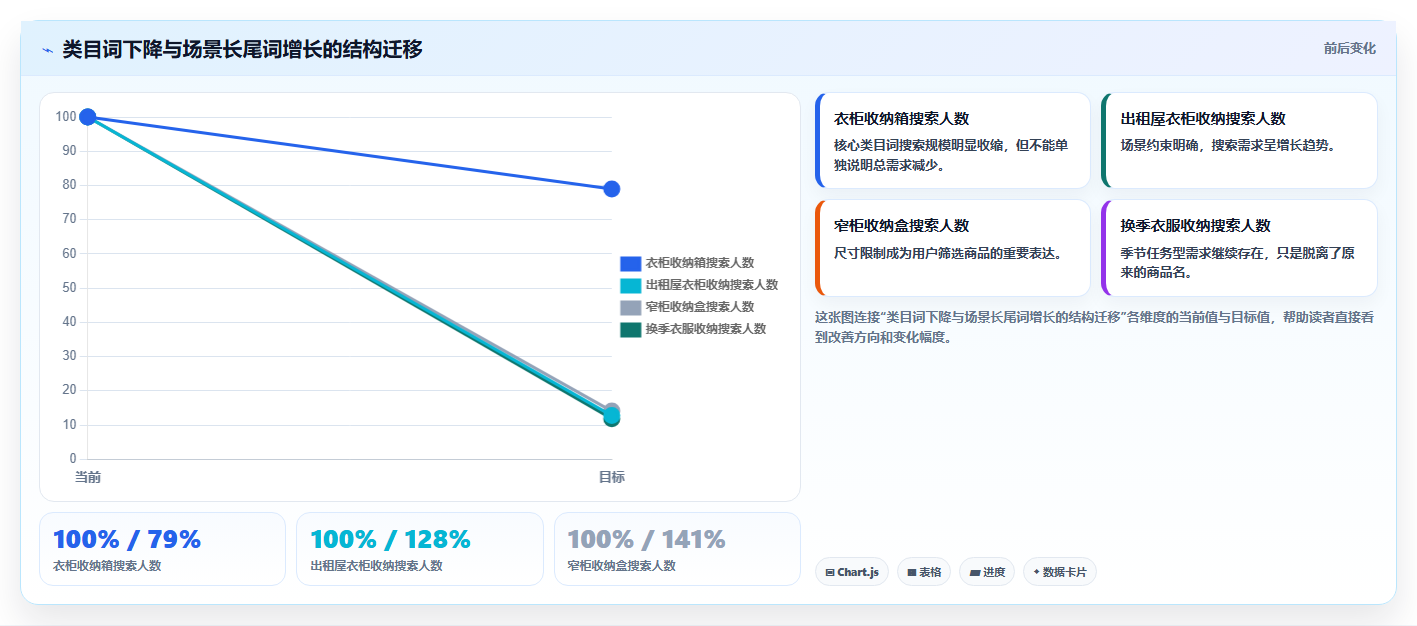Open the 换季衣服收纳搜索人数 description card
The height and width of the screenshot is (626, 1417).
(x=1239, y=248)
